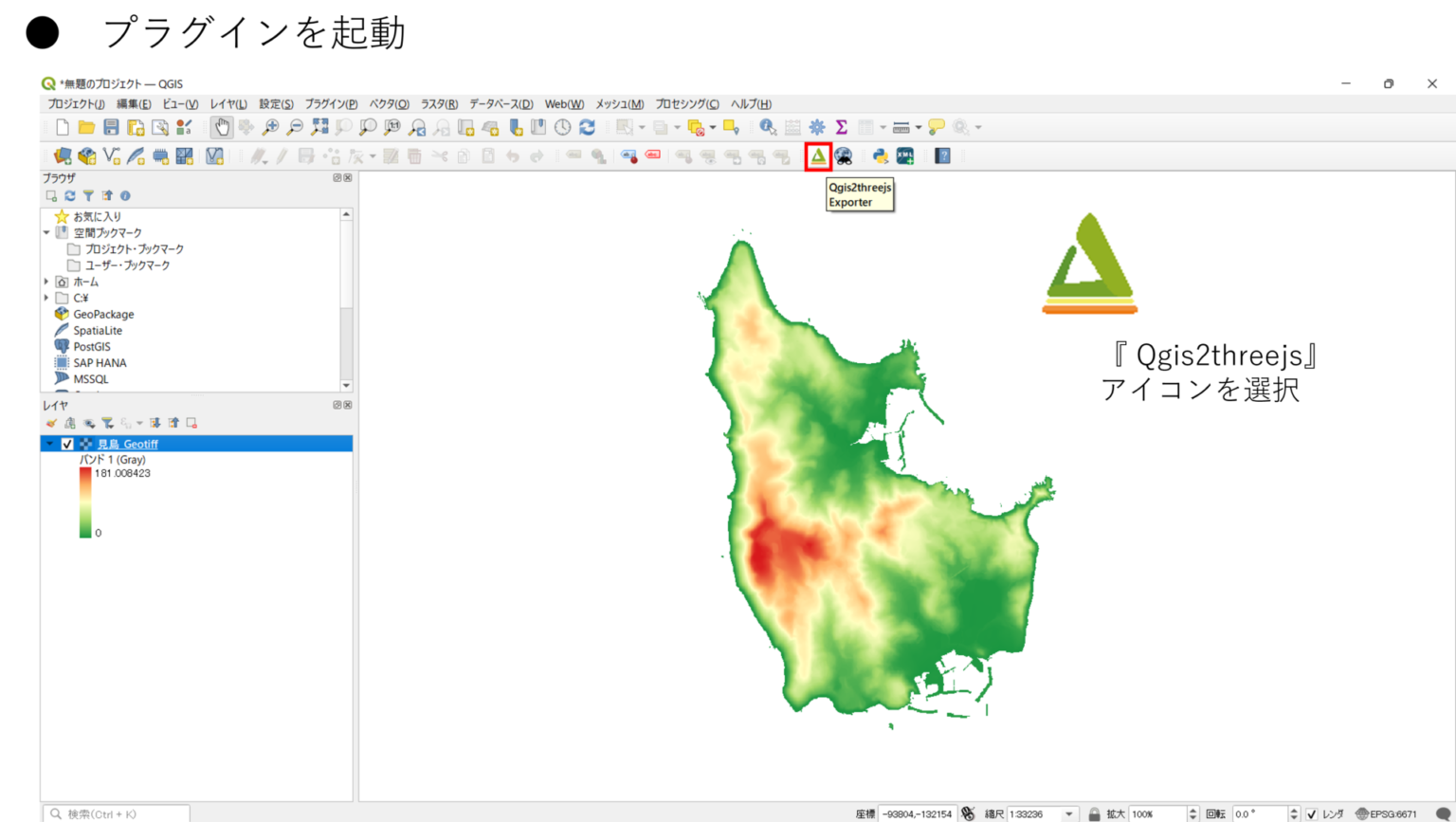Toggle the レンダ checkbox in the status bar

pyautogui.click(x=1312, y=813)
